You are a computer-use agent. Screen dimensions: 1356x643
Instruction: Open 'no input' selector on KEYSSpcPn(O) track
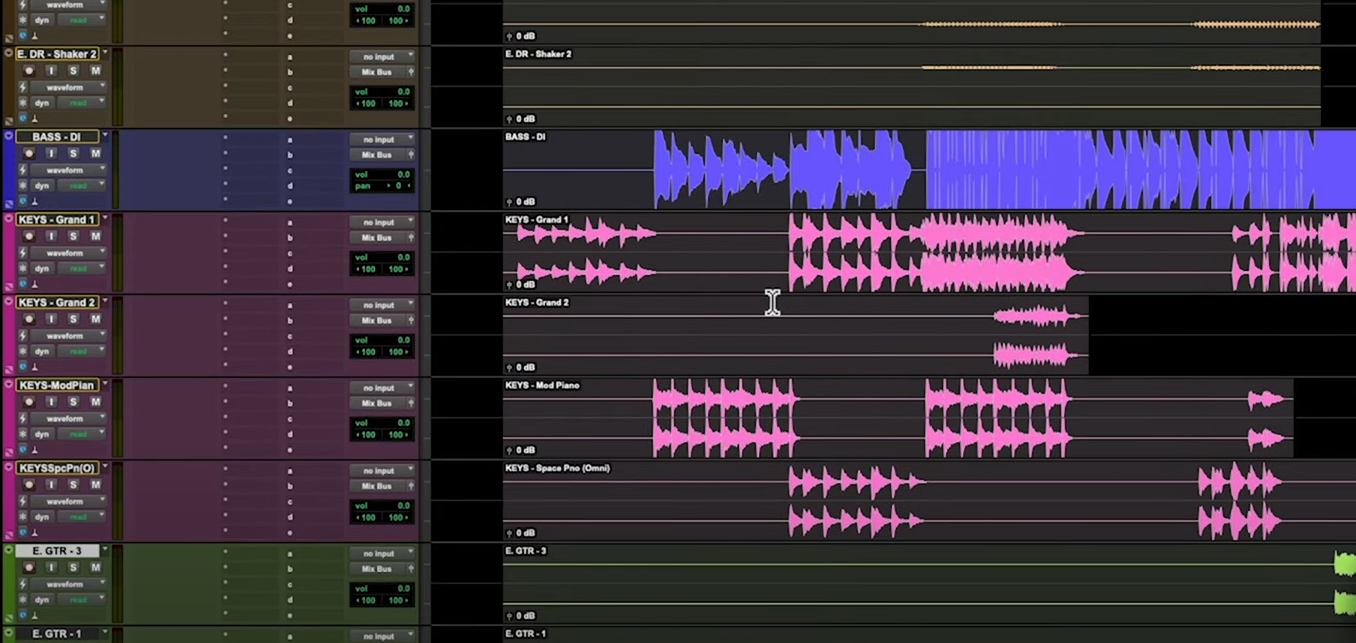tap(382, 471)
